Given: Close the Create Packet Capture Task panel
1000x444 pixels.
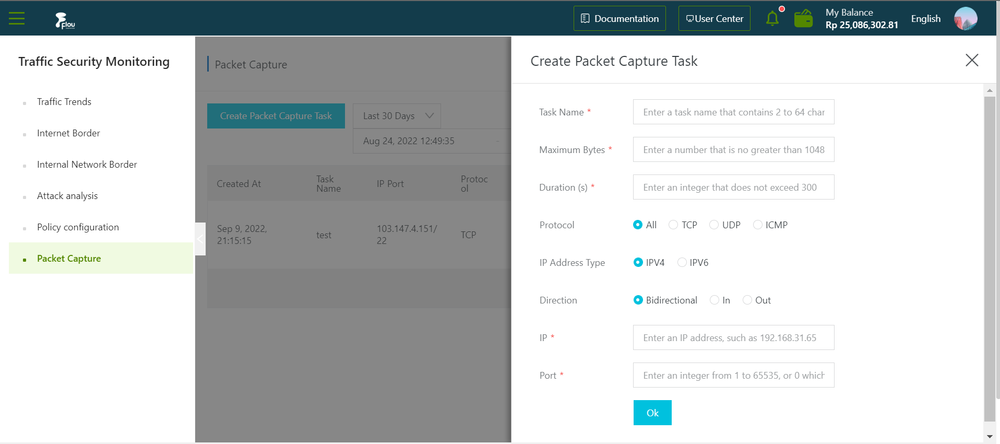Looking at the screenshot, I should (x=972, y=61).
